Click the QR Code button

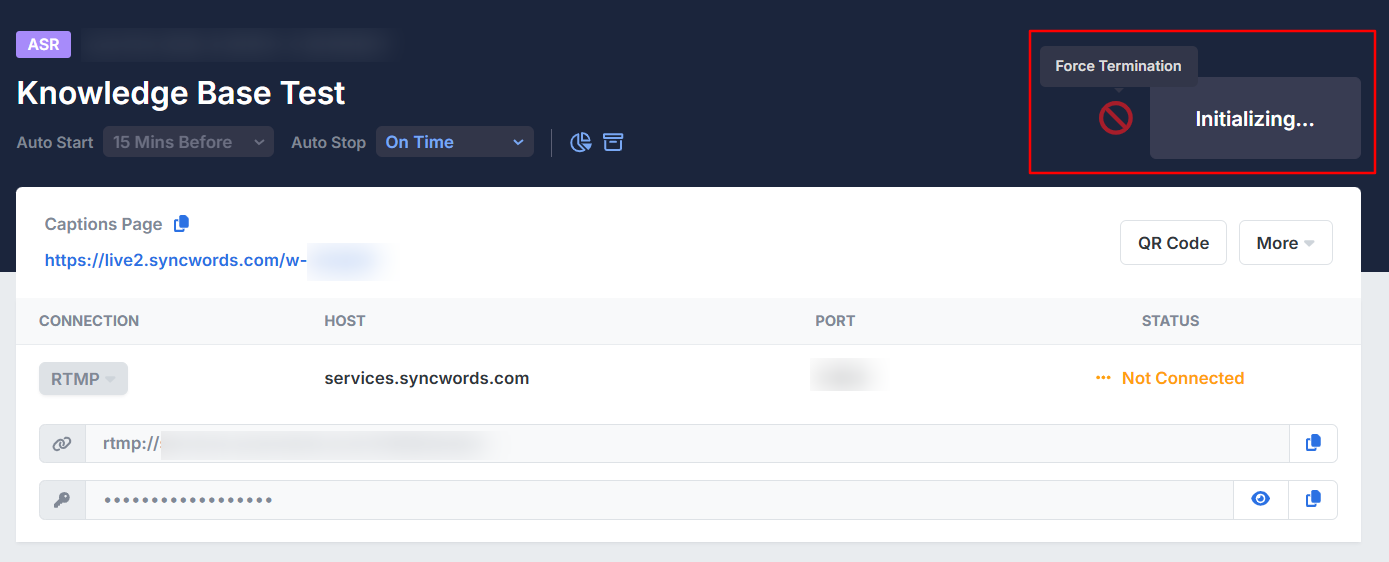tap(1173, 243)
